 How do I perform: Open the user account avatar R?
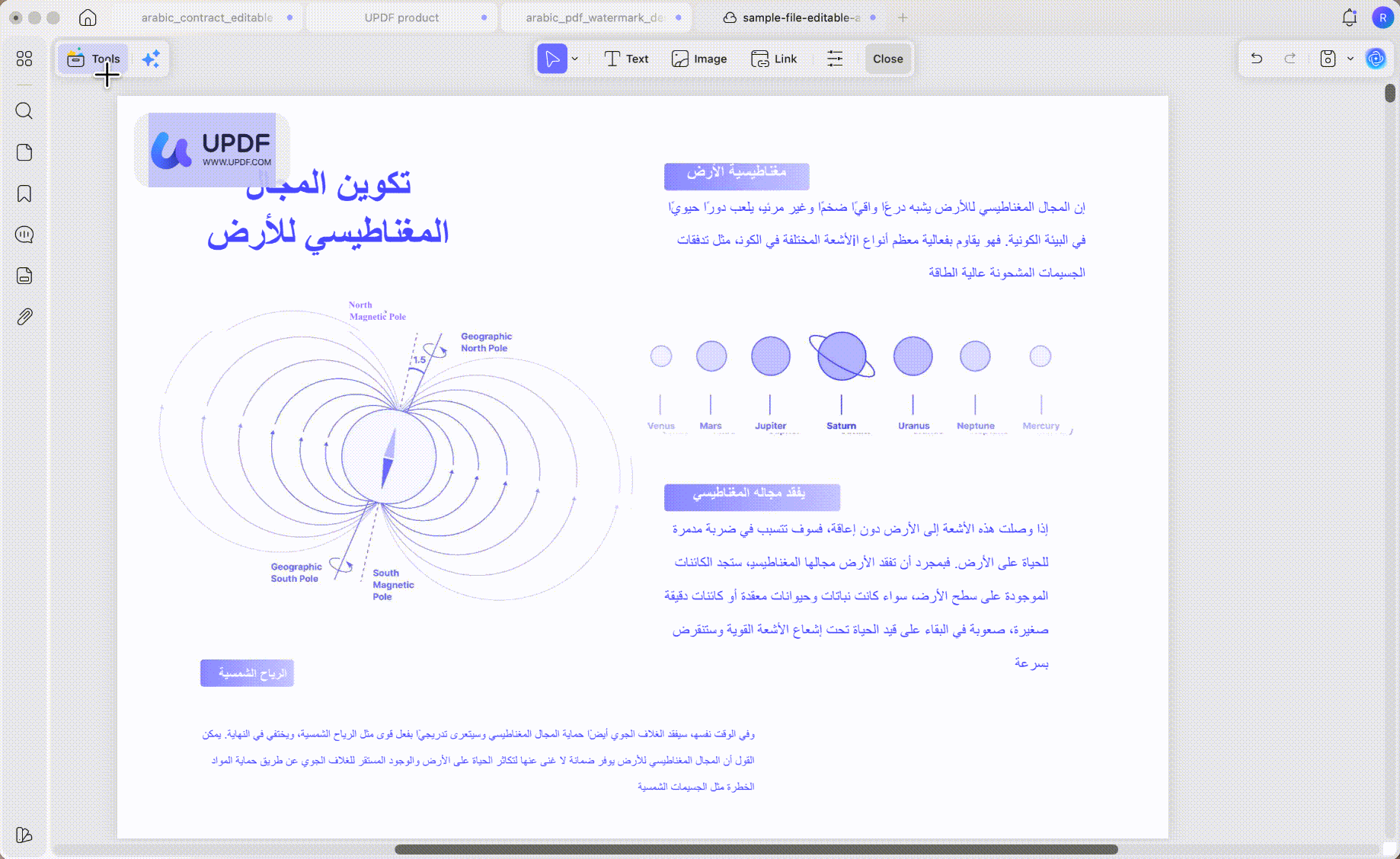pos(1382,18)
